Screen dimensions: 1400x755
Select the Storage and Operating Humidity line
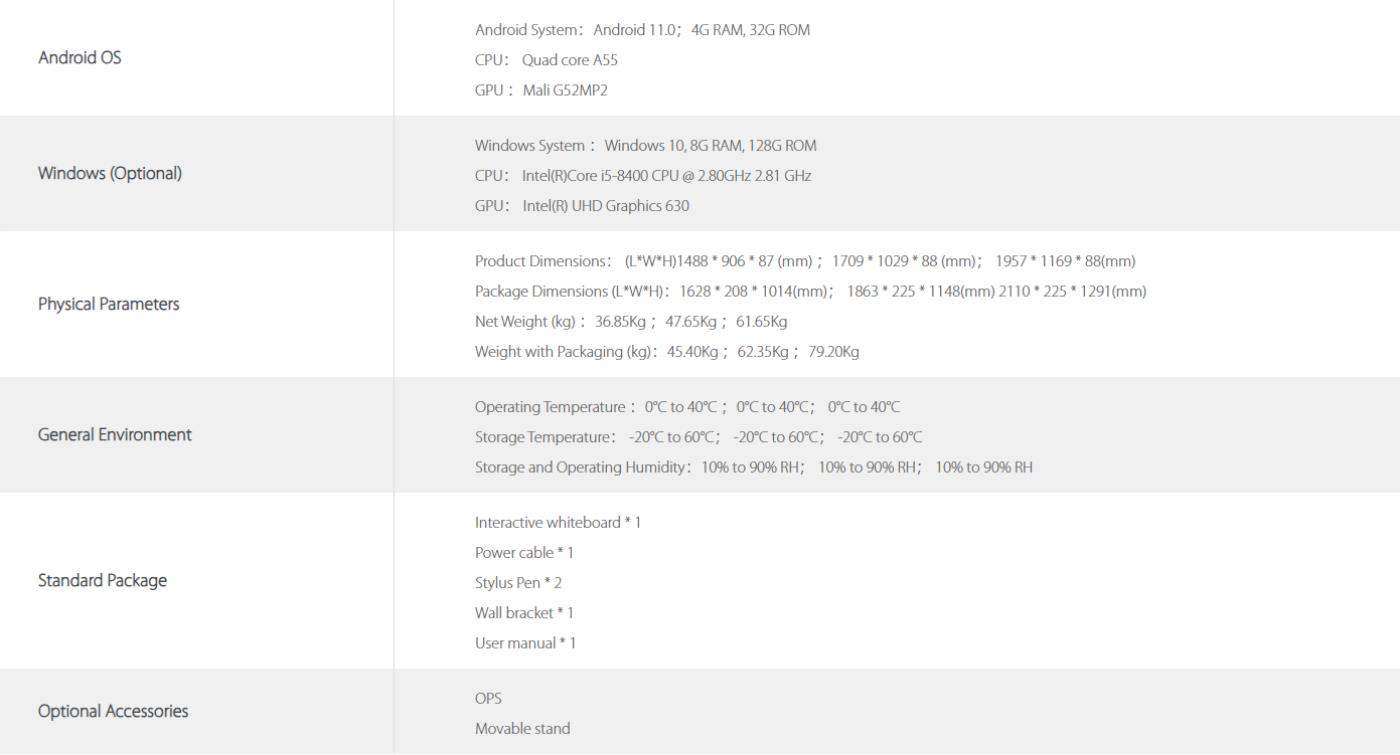point(754,467)
